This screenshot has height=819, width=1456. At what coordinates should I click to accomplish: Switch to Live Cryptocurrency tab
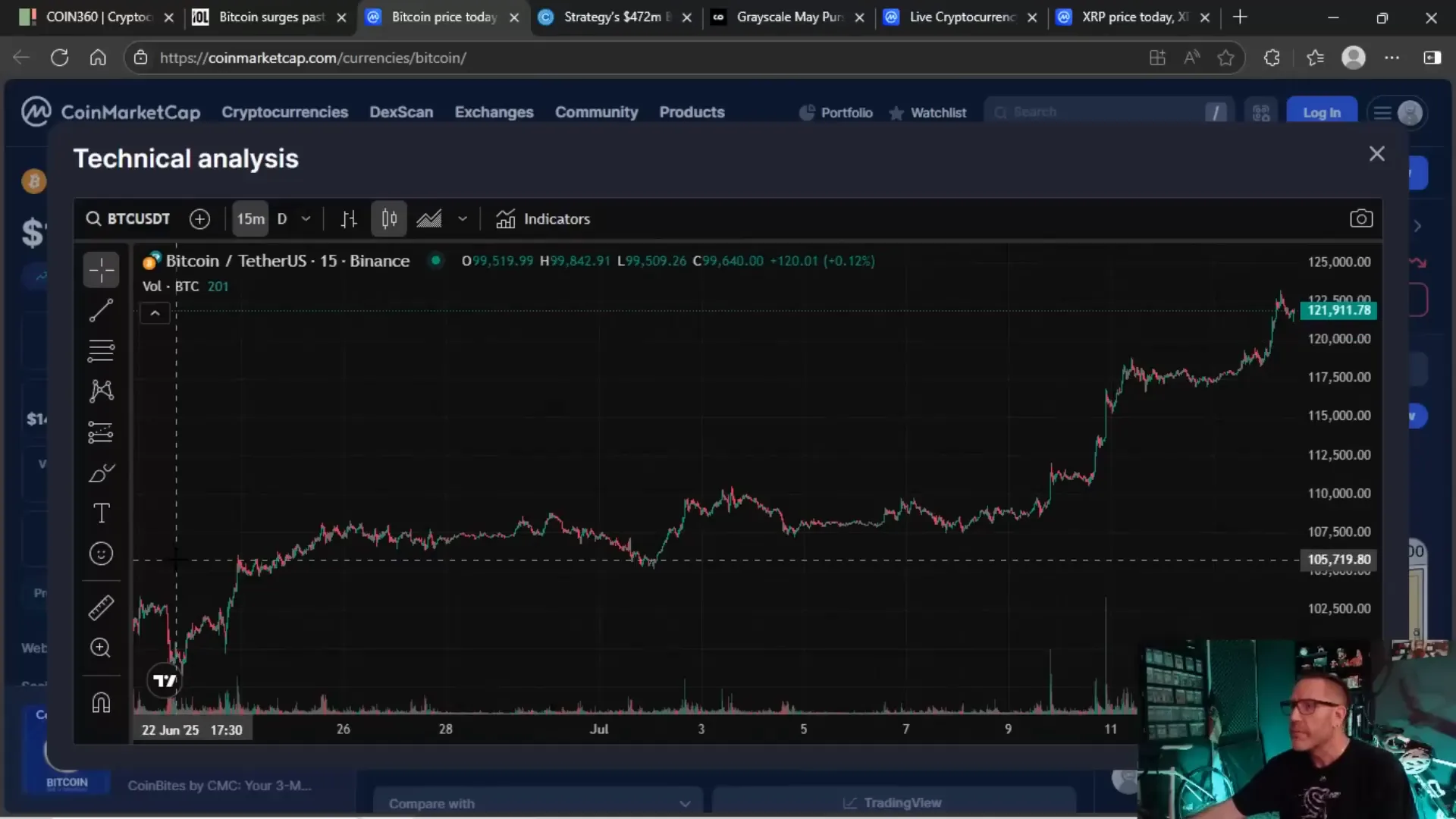coord(960,17)
